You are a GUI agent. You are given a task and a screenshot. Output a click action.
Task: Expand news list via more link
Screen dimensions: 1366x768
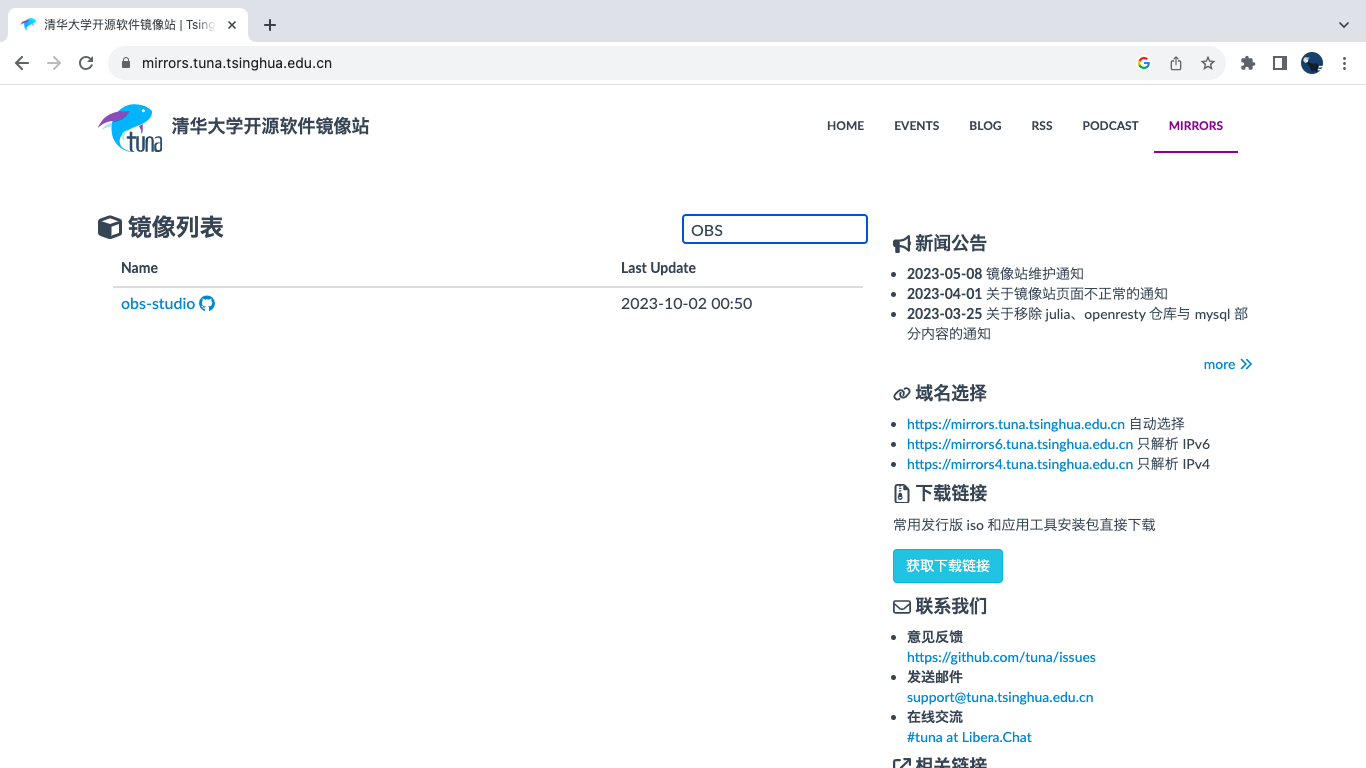pos(1227,364)
